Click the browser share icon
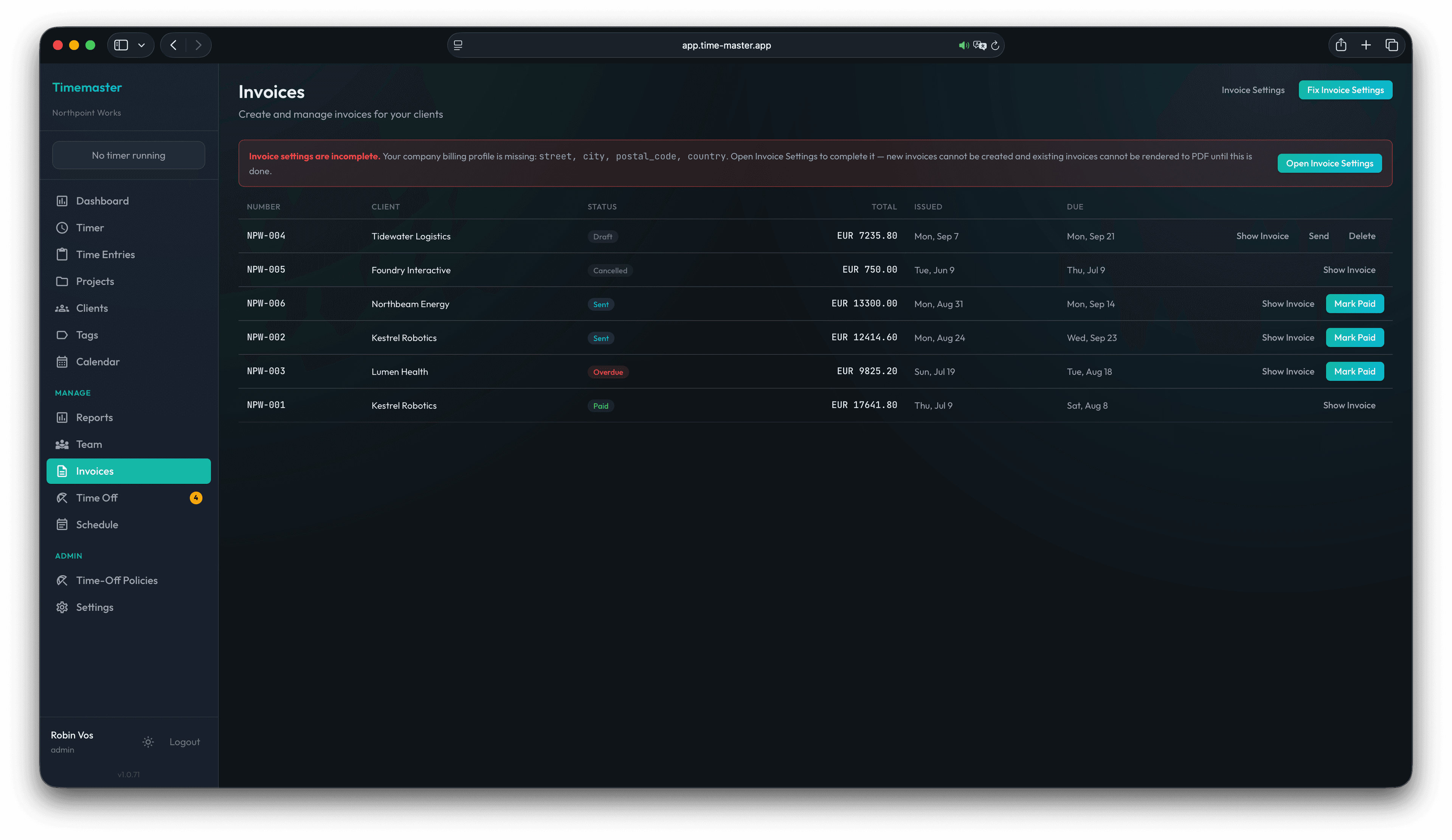The width and height of the screenshot is (1452, 840). [1341, 45]
